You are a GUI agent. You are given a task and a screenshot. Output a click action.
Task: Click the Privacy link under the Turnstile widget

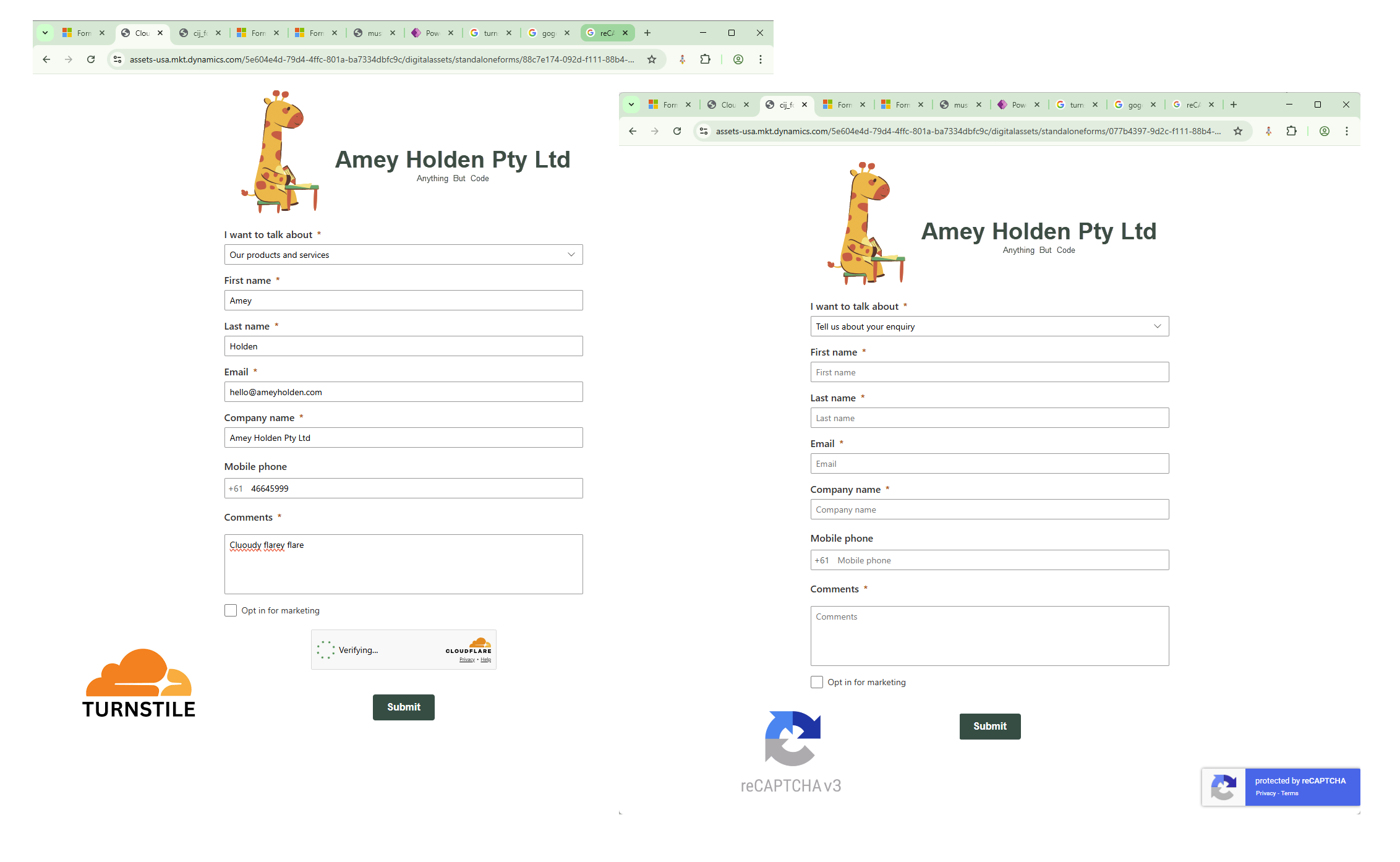click(468, 659)
